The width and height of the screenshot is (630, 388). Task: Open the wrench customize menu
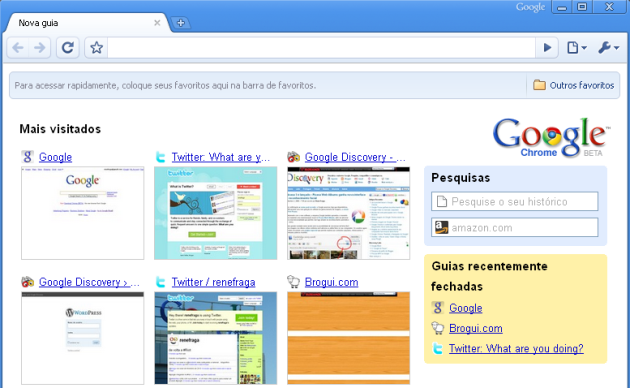608,48
